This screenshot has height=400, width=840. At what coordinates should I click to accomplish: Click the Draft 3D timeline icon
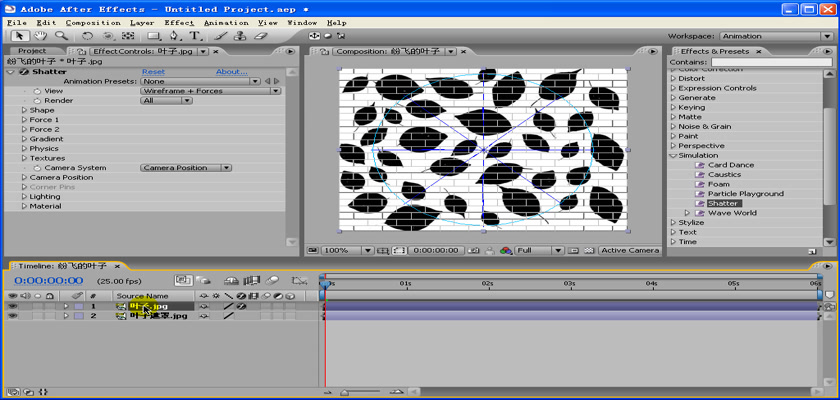(x=202, y=280)
